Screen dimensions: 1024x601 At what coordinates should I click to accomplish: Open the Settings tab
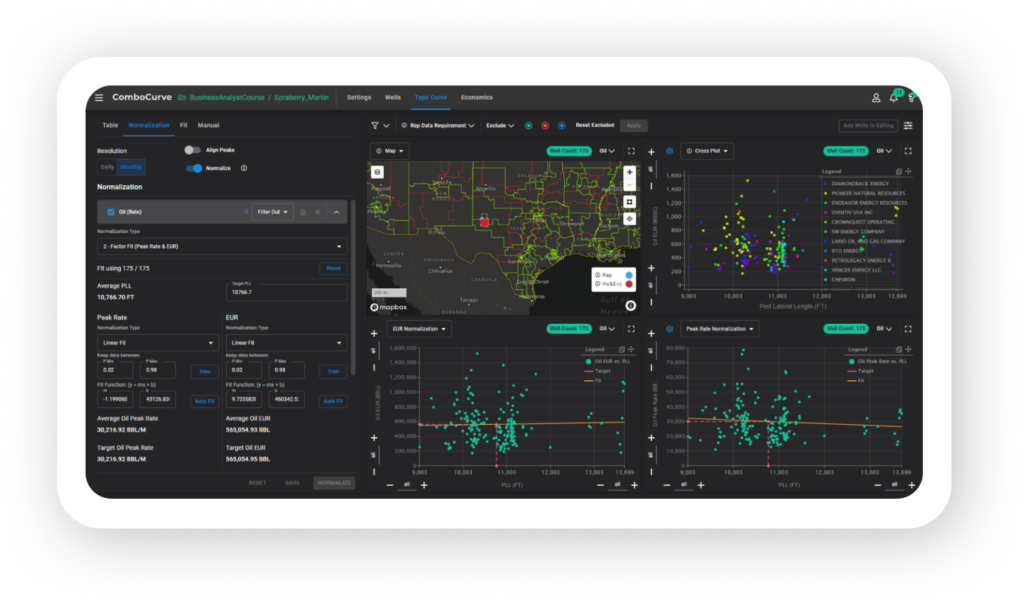(359, 97)
